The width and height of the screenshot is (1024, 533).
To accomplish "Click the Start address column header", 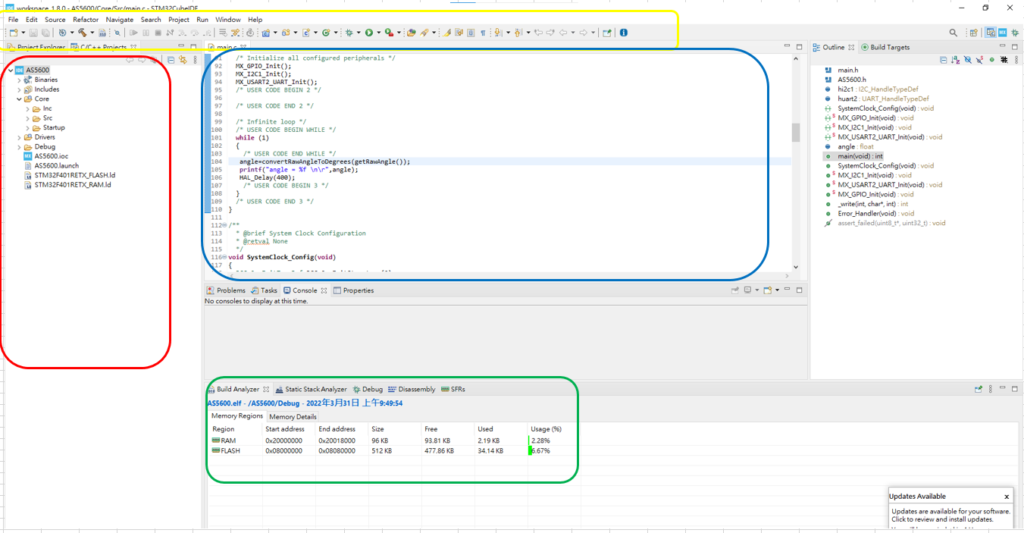I will (x=285, y=429).
